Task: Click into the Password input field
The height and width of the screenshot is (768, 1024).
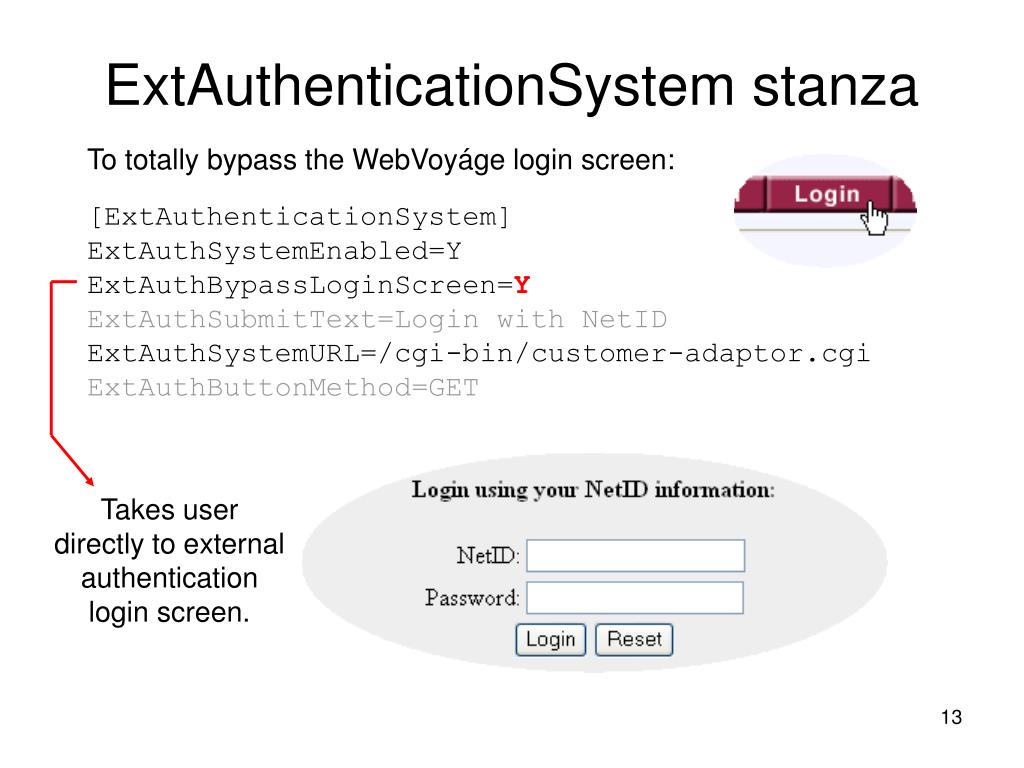Action: coord(635,598)
